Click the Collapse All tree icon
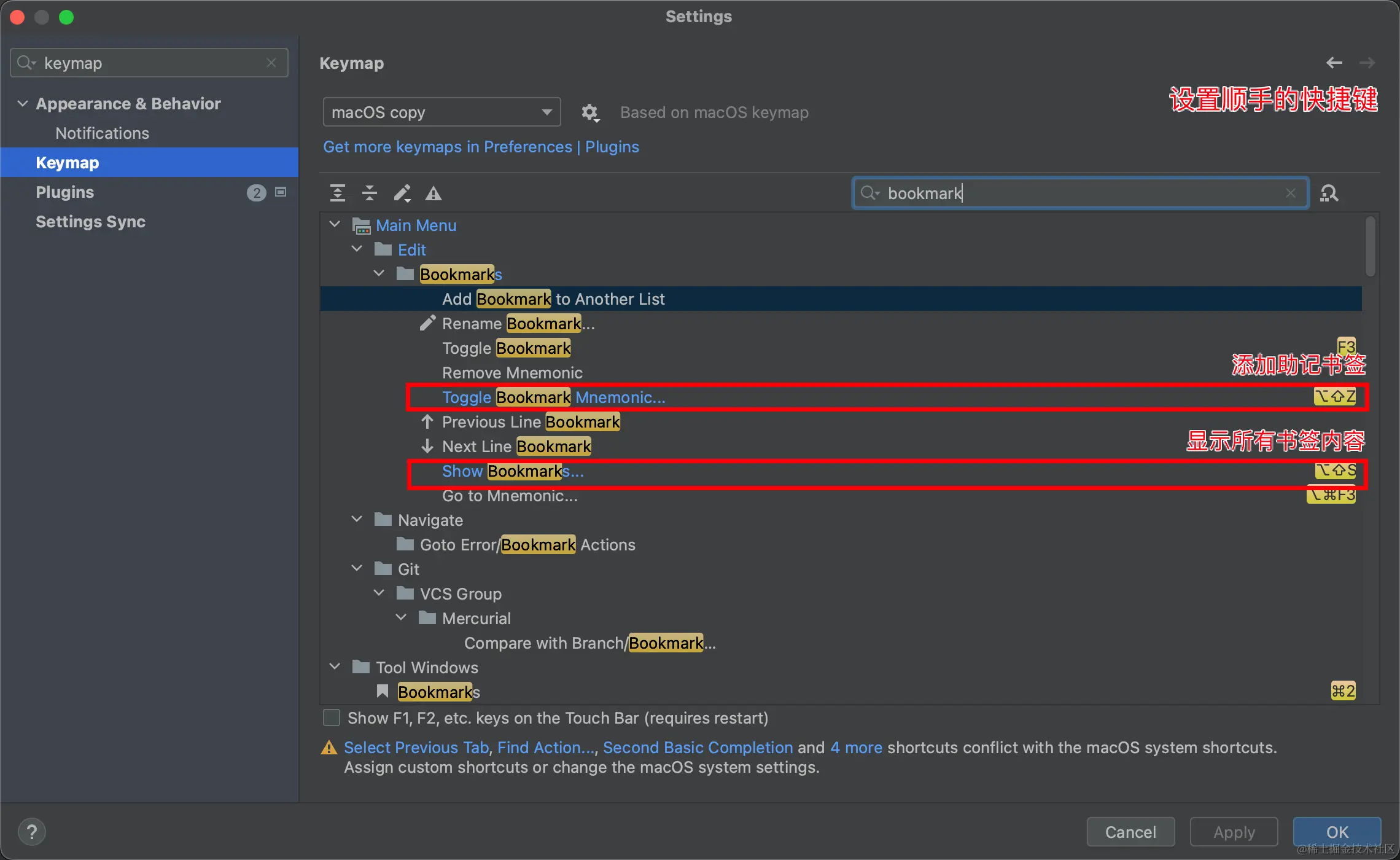The width and height of the screenshot is (1400, 860). [370, 193]
